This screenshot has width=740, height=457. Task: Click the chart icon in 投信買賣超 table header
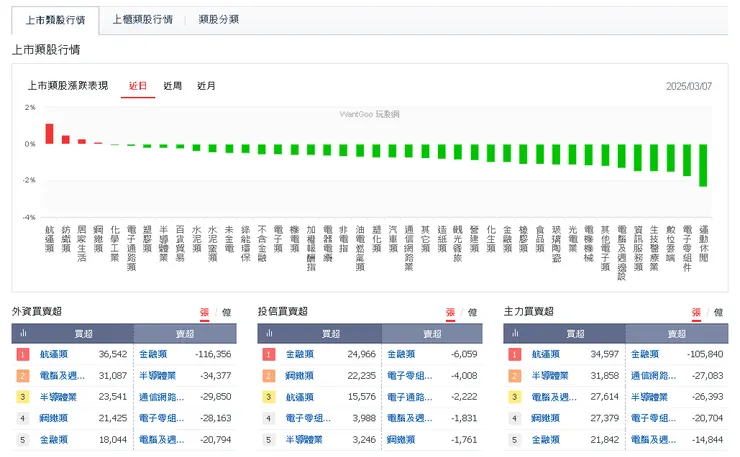[269, 333]
